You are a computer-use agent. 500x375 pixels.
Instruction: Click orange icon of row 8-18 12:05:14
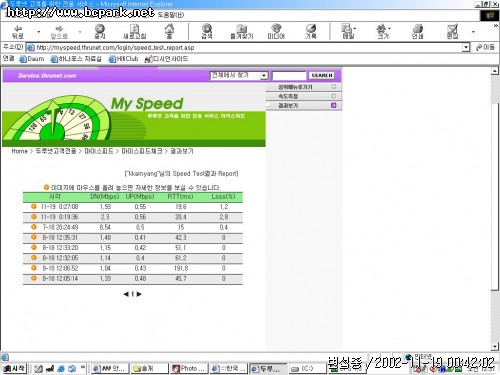coord(34,278)
